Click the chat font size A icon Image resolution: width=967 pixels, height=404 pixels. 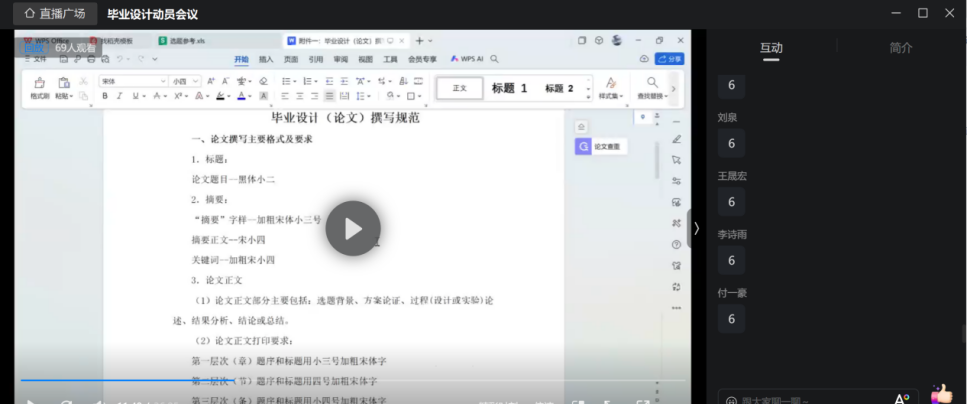click(901, 399)
